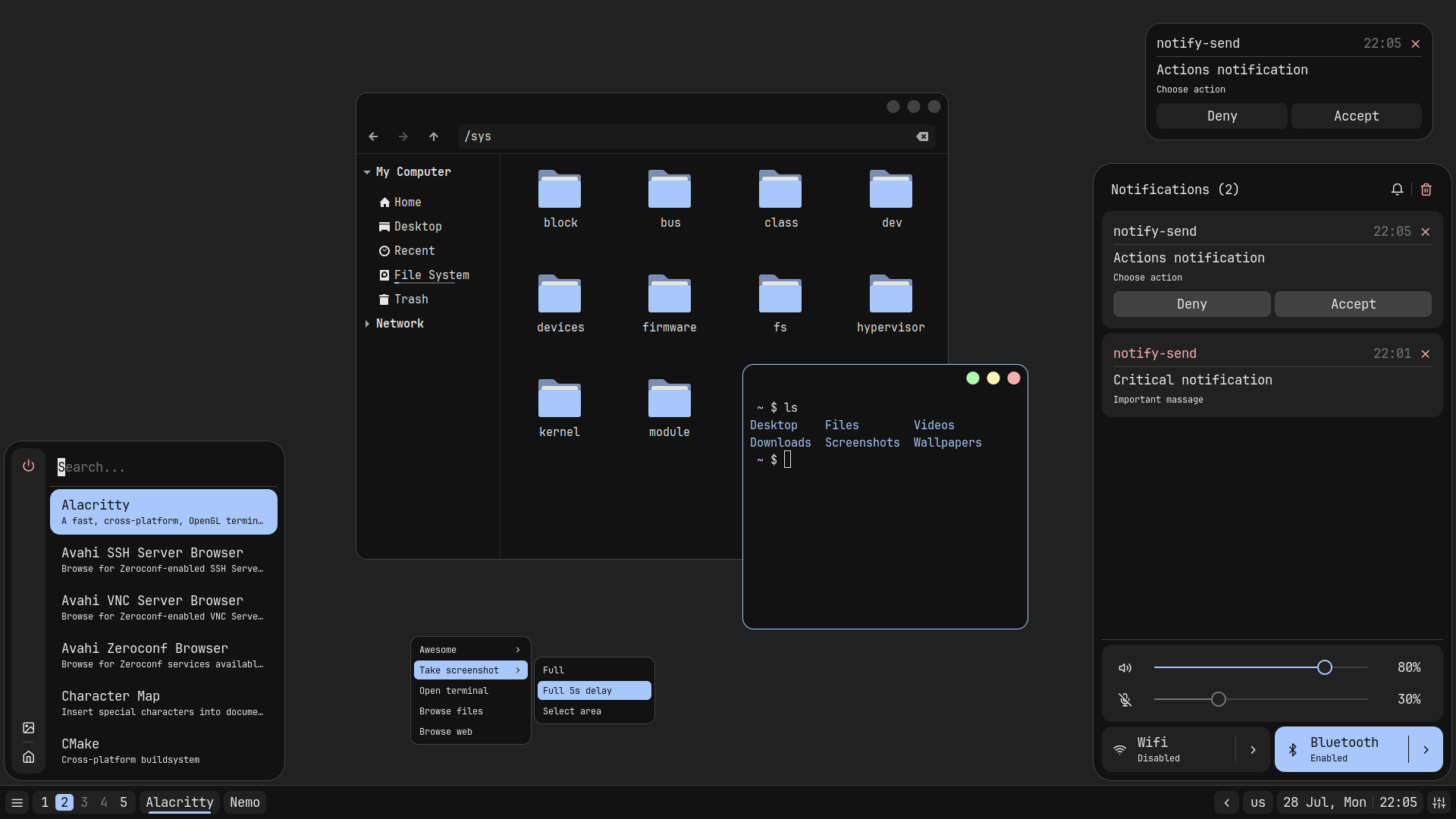Expand system tray chevron in taskbar

tap(1226, 802)
